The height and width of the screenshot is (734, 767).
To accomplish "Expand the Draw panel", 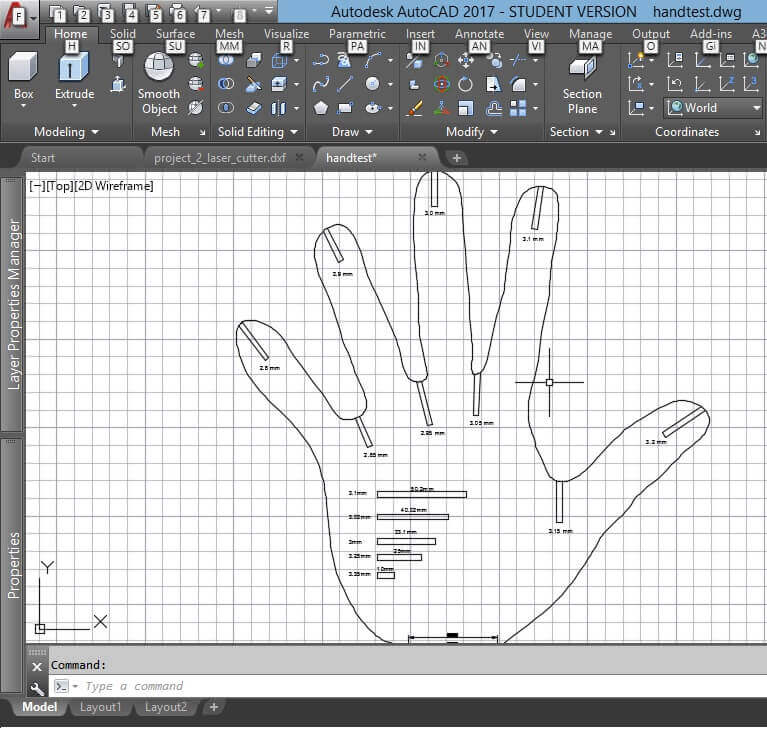I will [x=352, y=132].
